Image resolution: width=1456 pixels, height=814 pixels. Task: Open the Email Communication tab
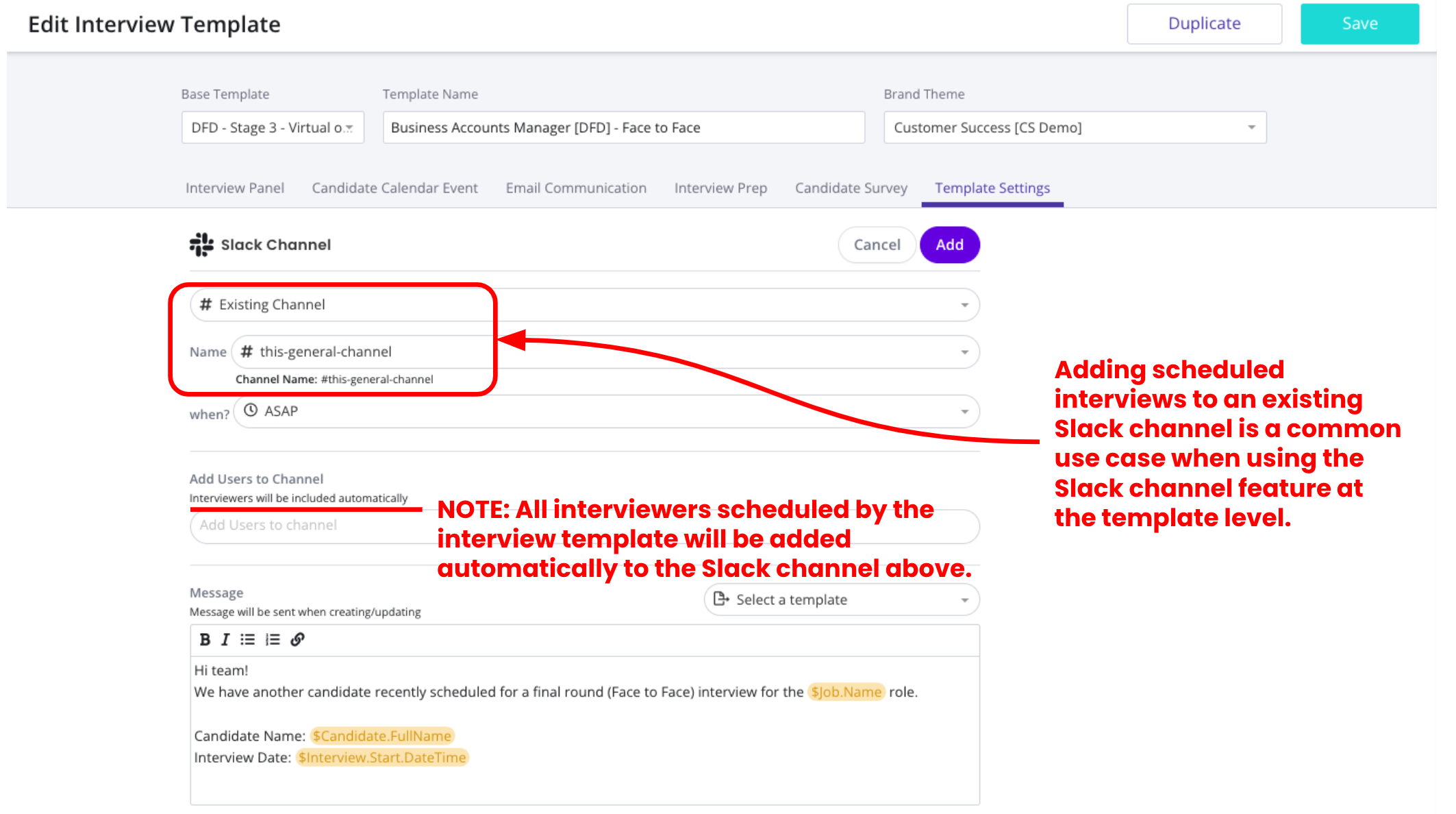point(576,188)
